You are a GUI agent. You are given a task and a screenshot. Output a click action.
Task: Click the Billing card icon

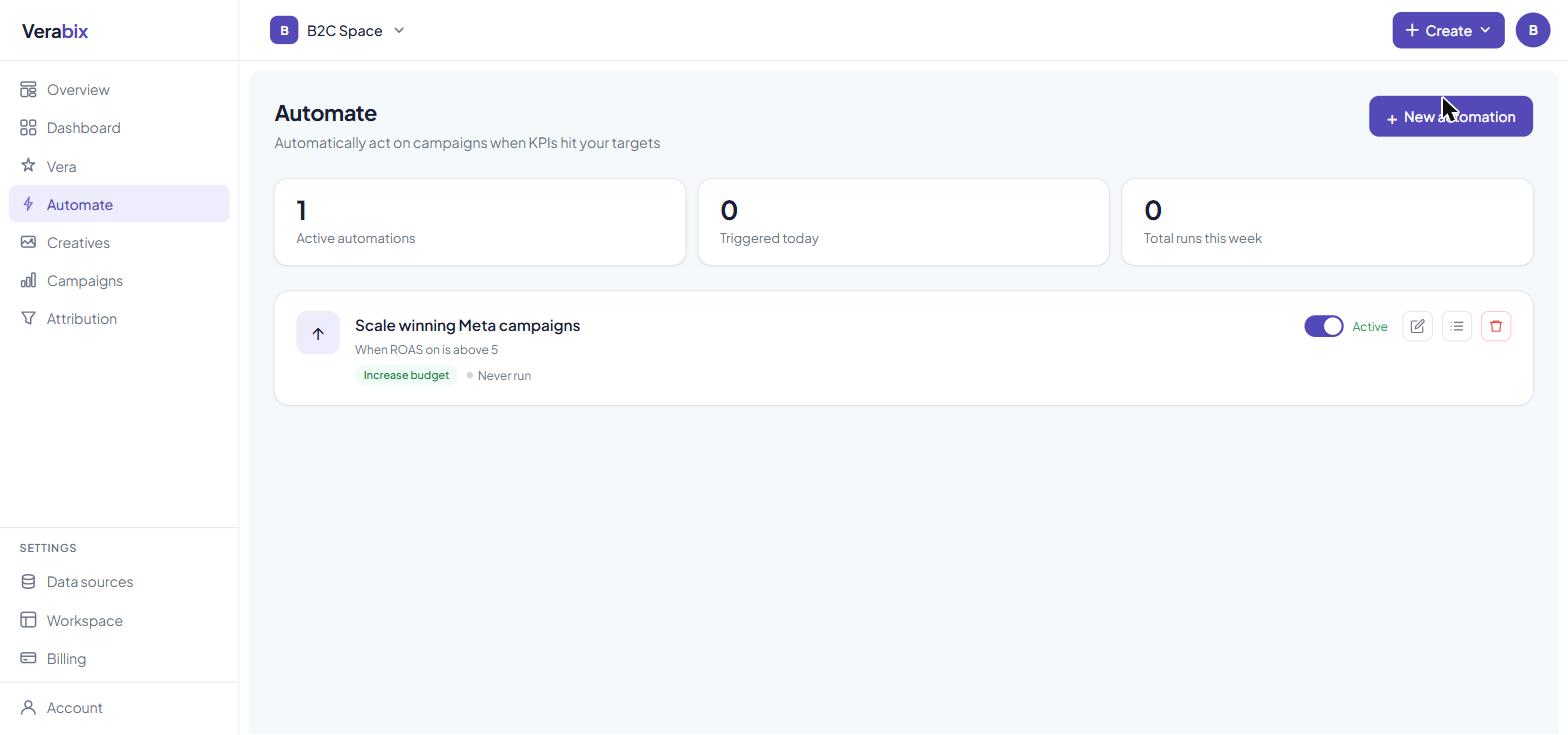28,658
